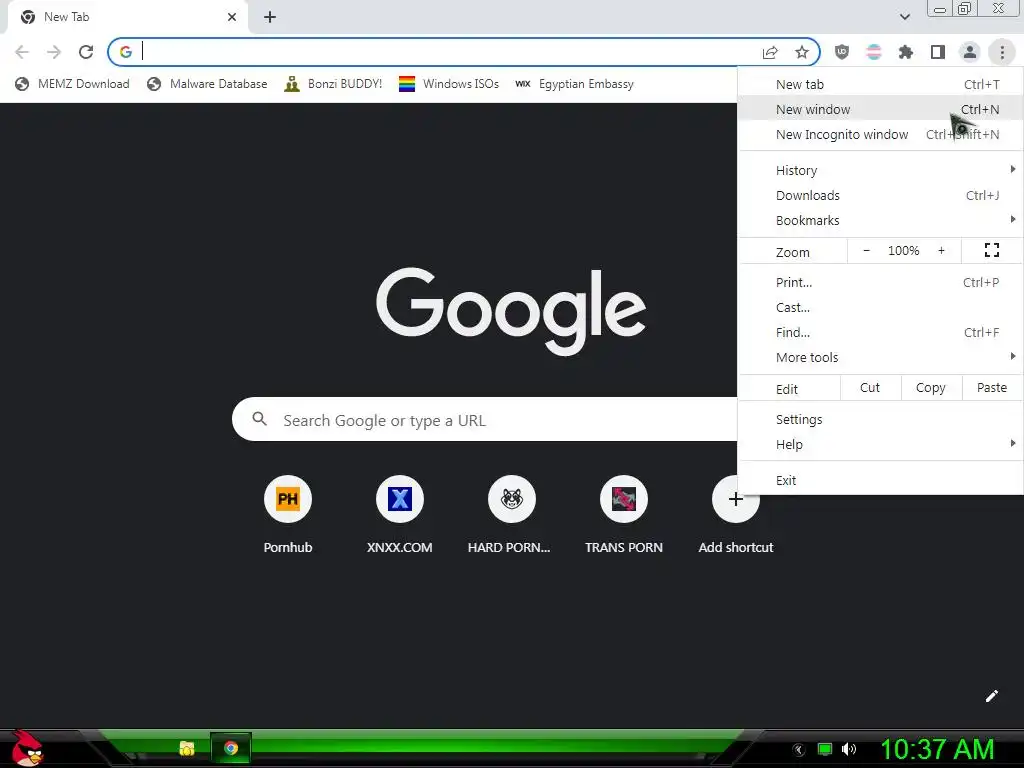Select New window menu item
1024x768 pixels.
click(880, 109)
